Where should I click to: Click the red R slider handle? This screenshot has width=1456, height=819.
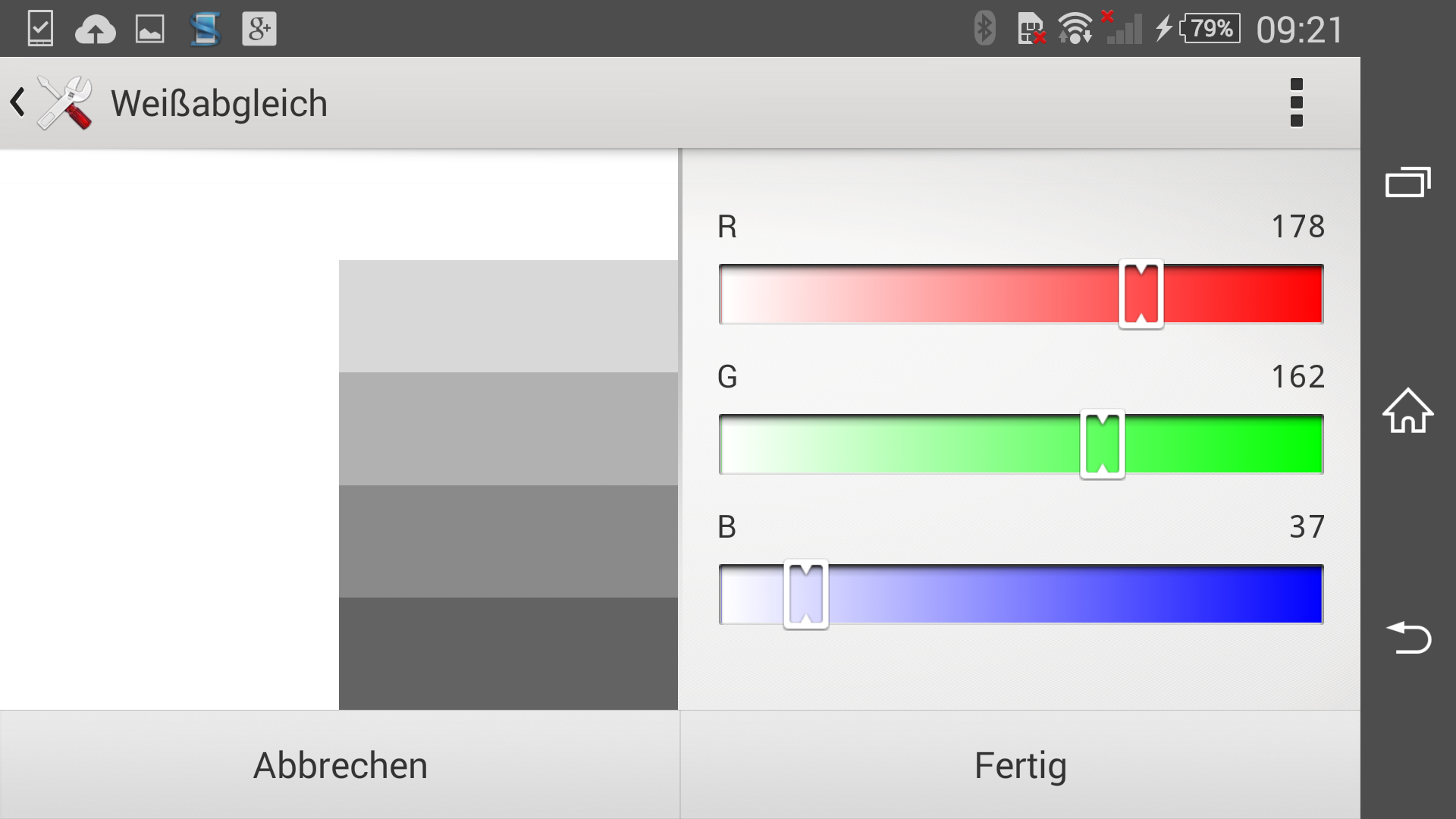[x=1141, y=294]
